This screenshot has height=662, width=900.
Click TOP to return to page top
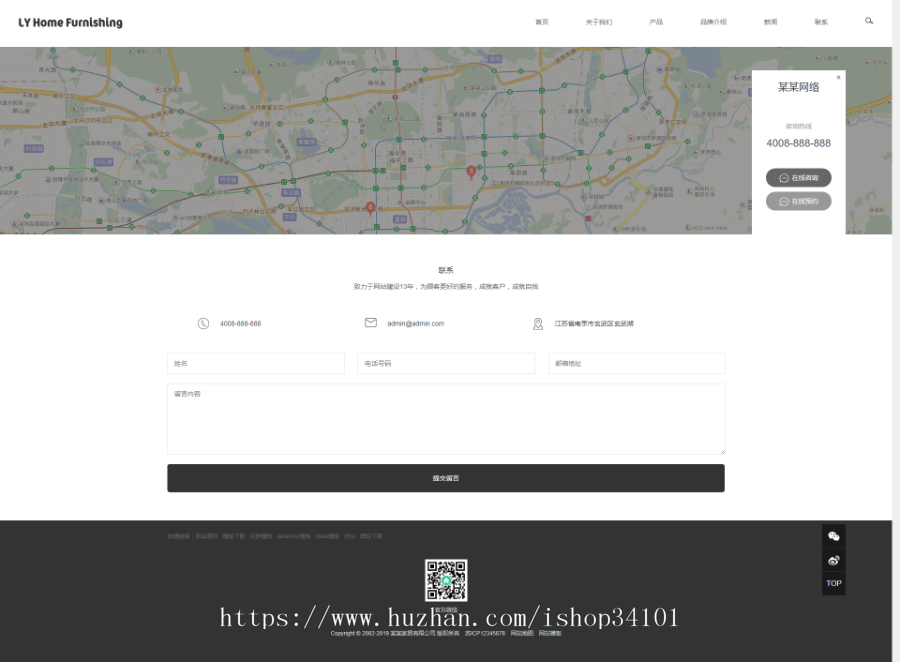click(x=833, y=584)
